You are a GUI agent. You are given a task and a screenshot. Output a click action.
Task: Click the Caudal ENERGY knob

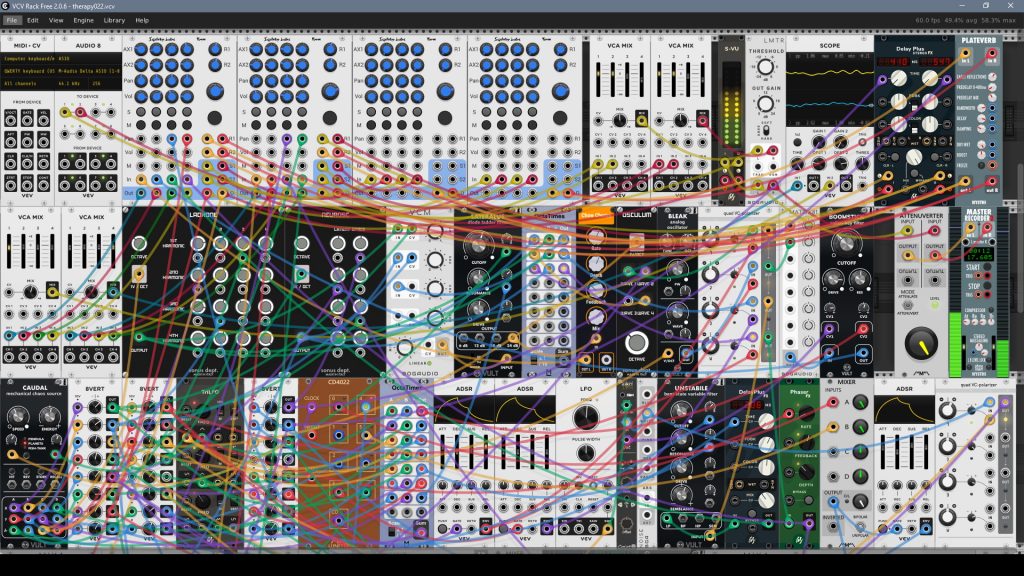49,415
